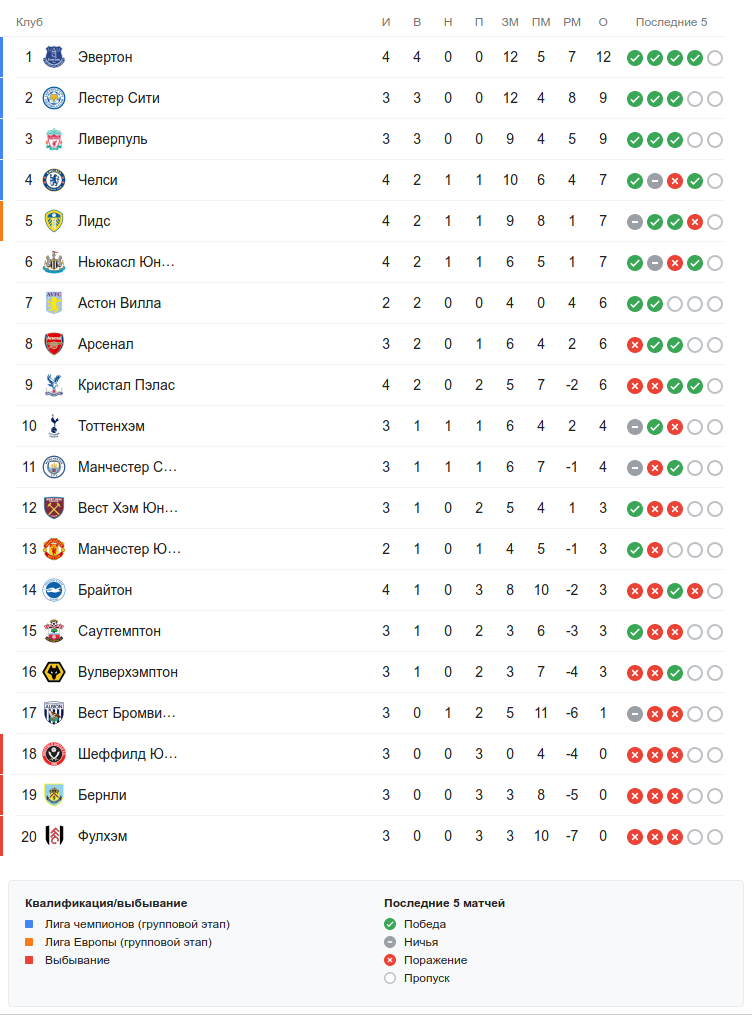
Task: Click the blue Лига чемпионов legend swatch
Action: 29,924
